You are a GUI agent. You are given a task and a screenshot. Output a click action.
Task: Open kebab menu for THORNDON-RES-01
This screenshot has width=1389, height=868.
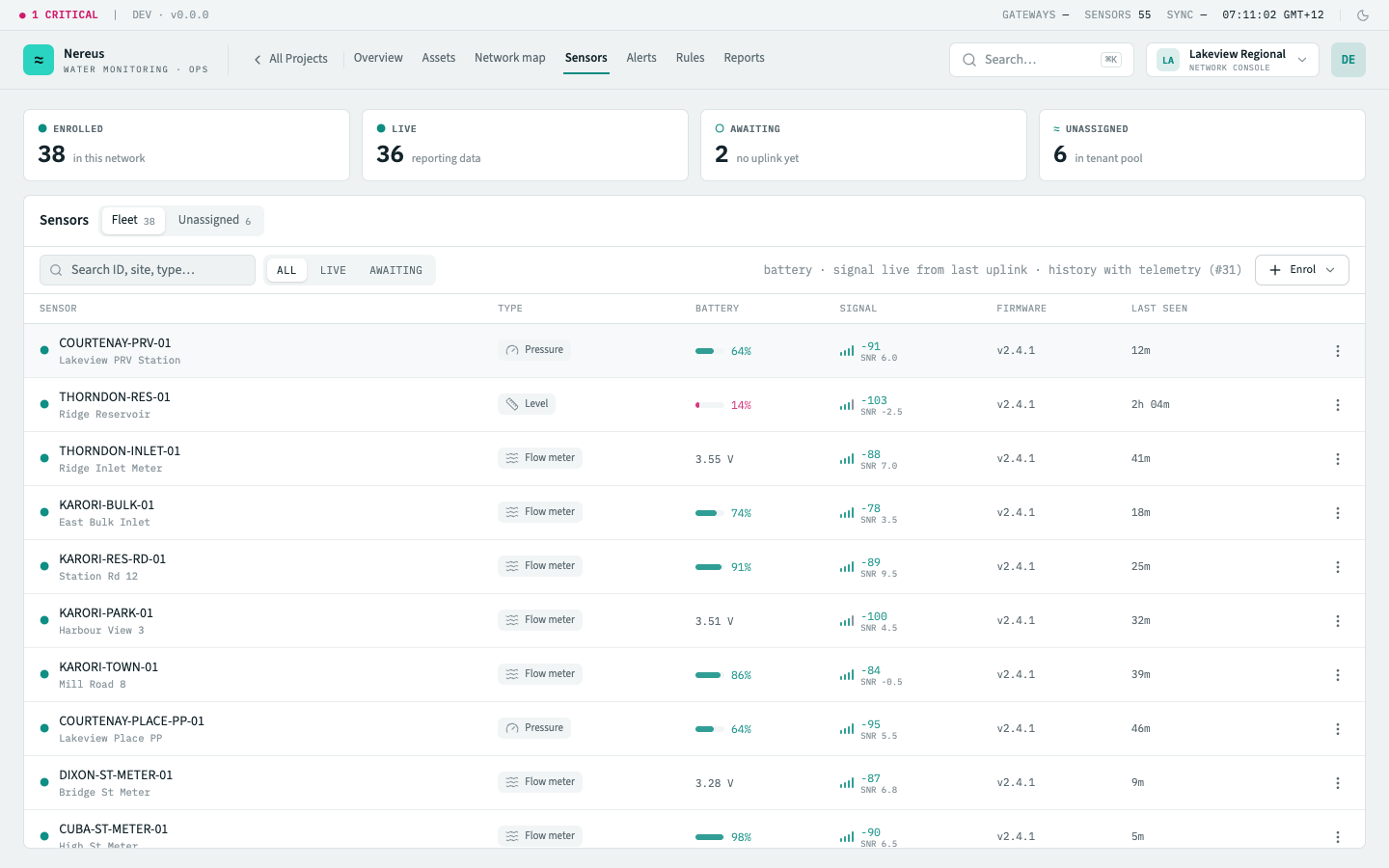(x=1338, y=405)
